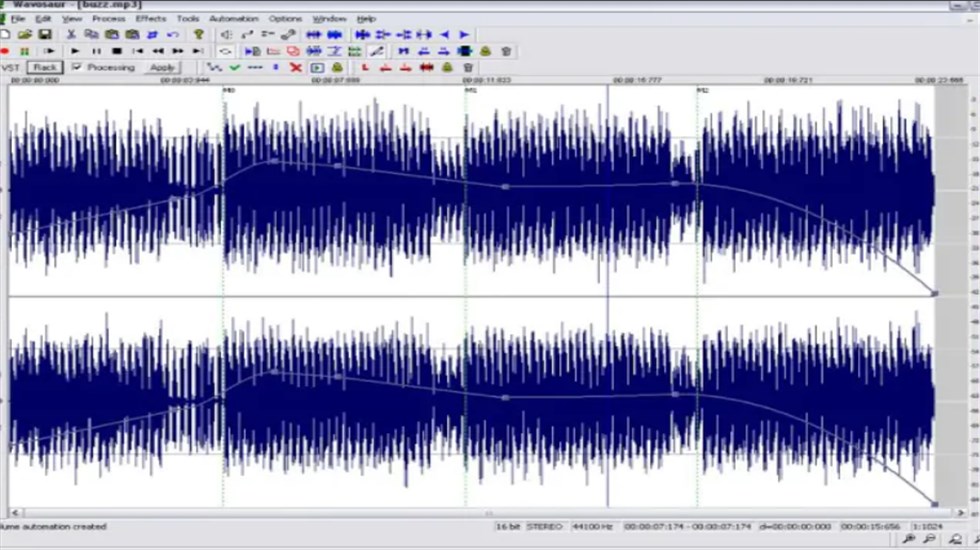Click the Apply button

tap(162, 68)
